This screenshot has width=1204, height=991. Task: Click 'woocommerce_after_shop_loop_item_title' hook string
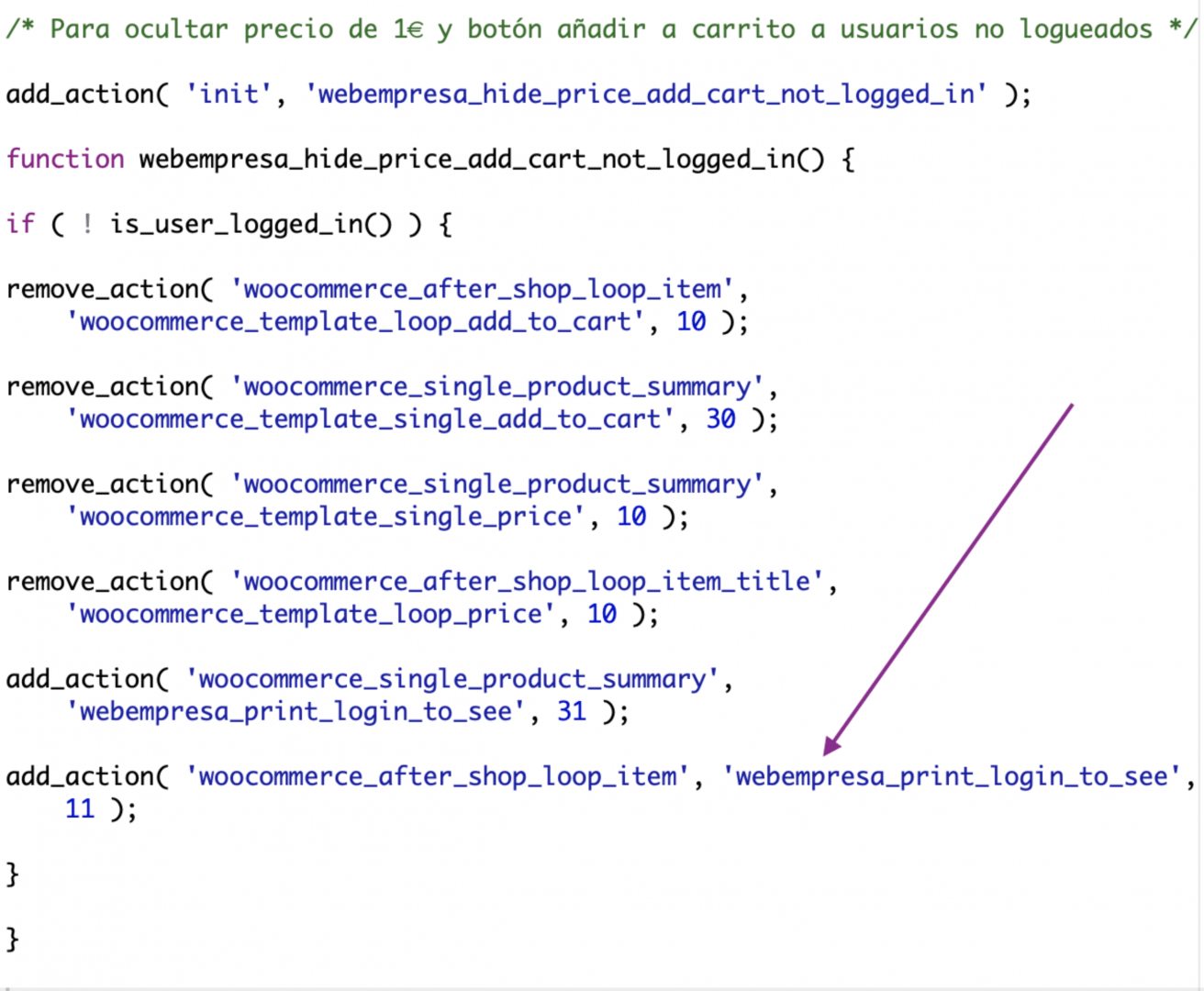pos(528,582)
